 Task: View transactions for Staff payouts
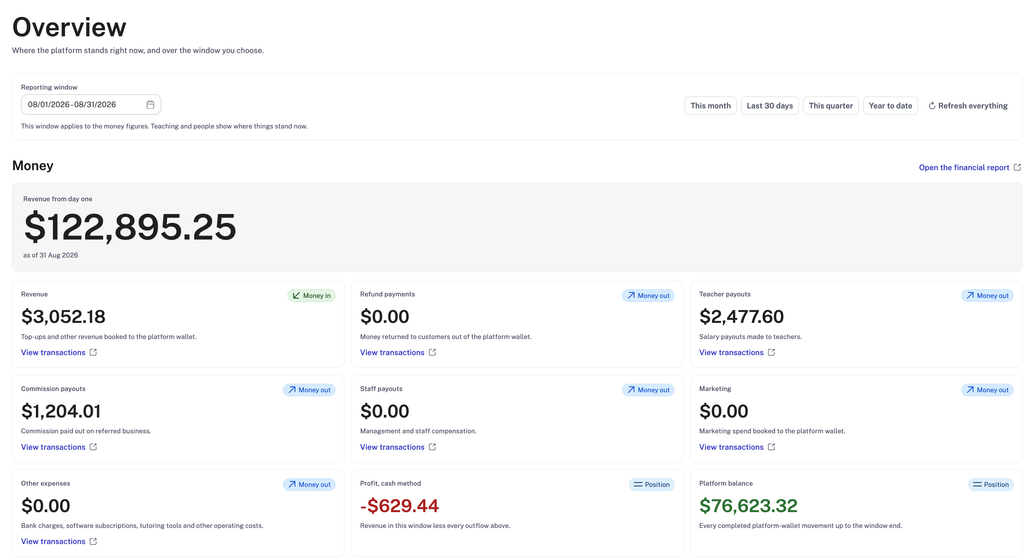pyautogui.click(x=392, y=447)
